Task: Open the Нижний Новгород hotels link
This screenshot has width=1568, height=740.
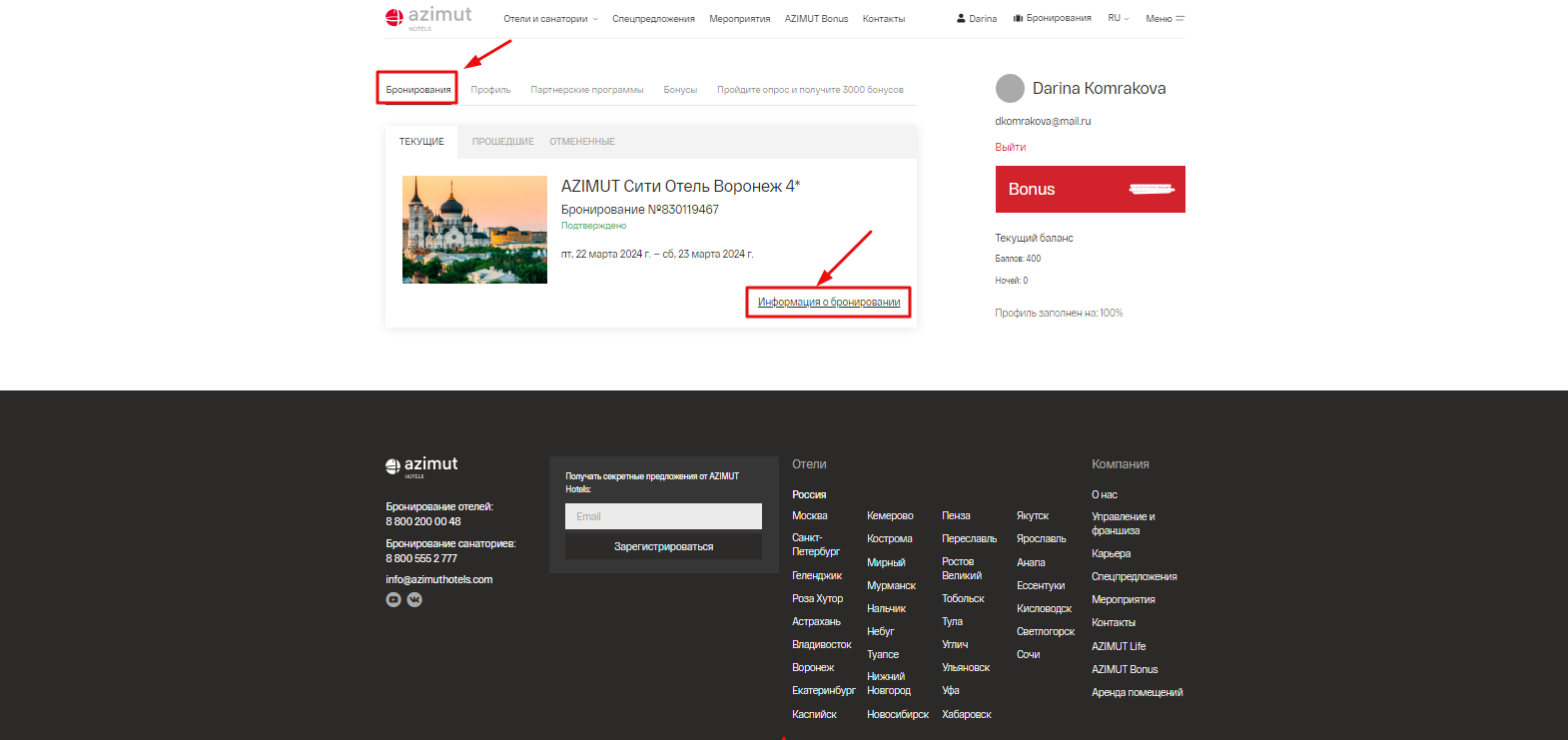Action: (889, 683)
